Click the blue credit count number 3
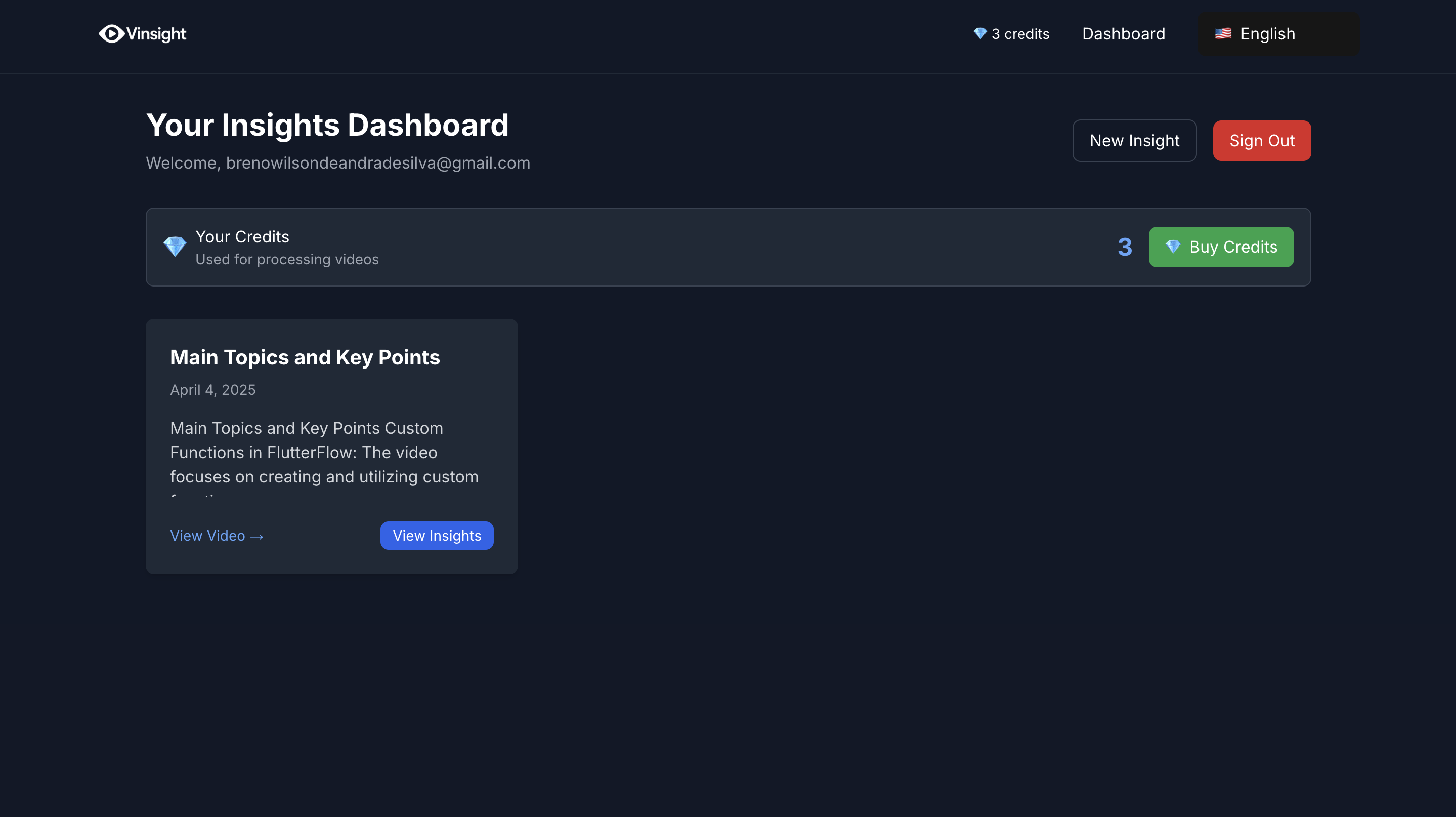Image resolution: width=1456 pixels, height=817 pixels. [1124, 247]
